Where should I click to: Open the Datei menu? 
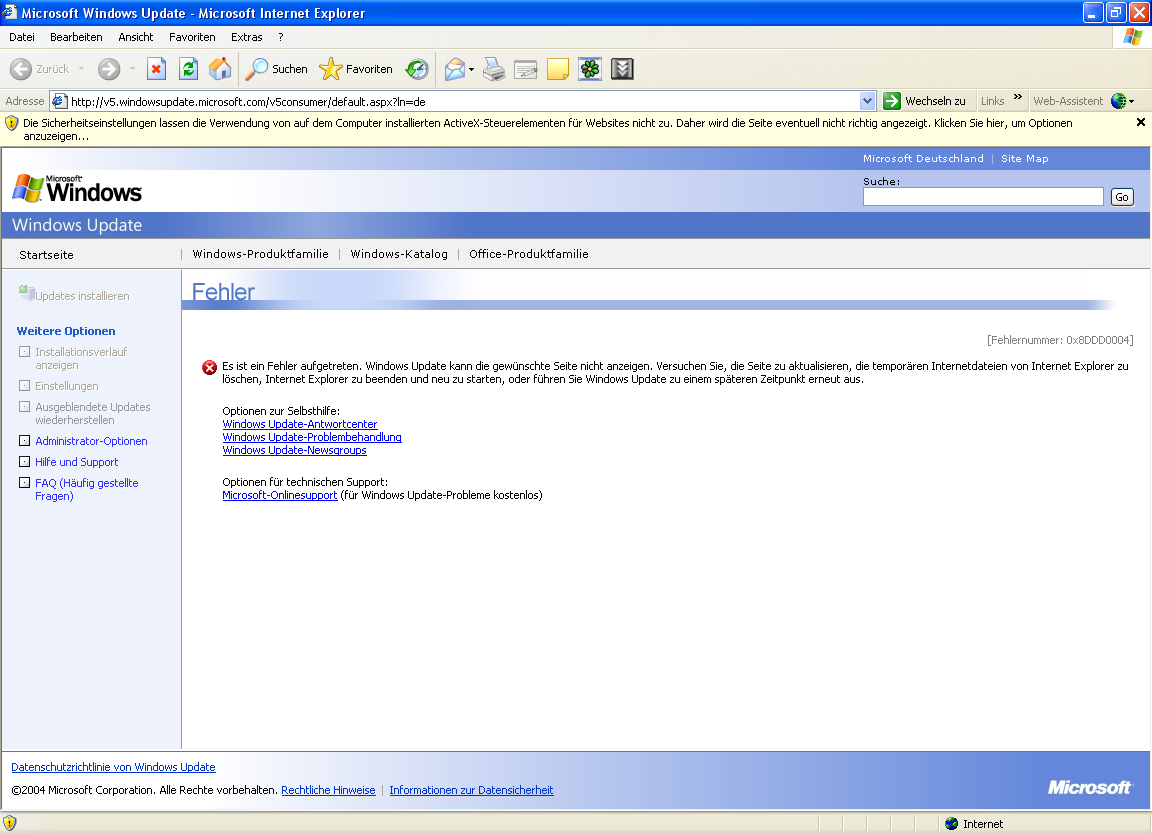21,37
